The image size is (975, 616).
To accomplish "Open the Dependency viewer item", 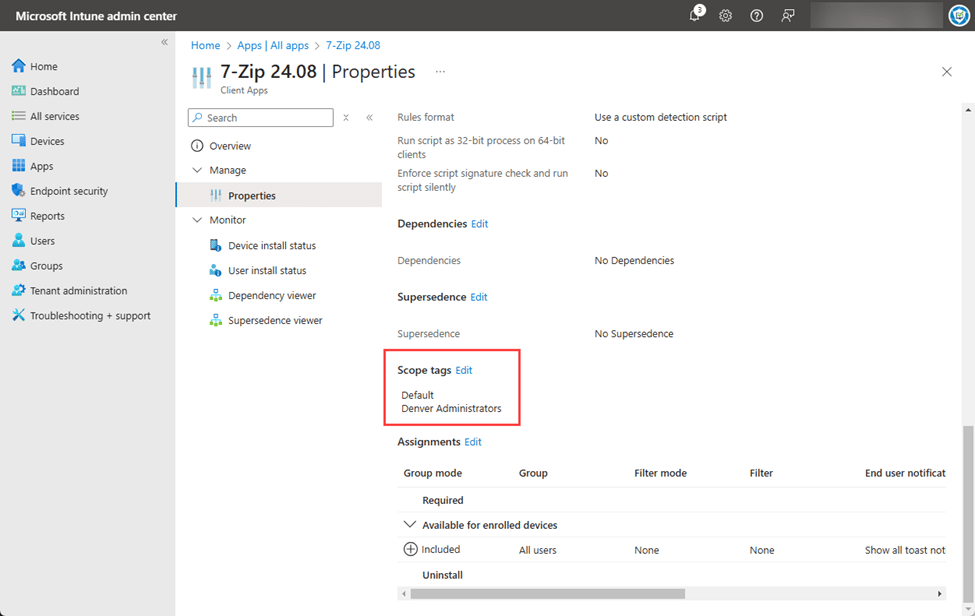I will (x=271, y=296).
